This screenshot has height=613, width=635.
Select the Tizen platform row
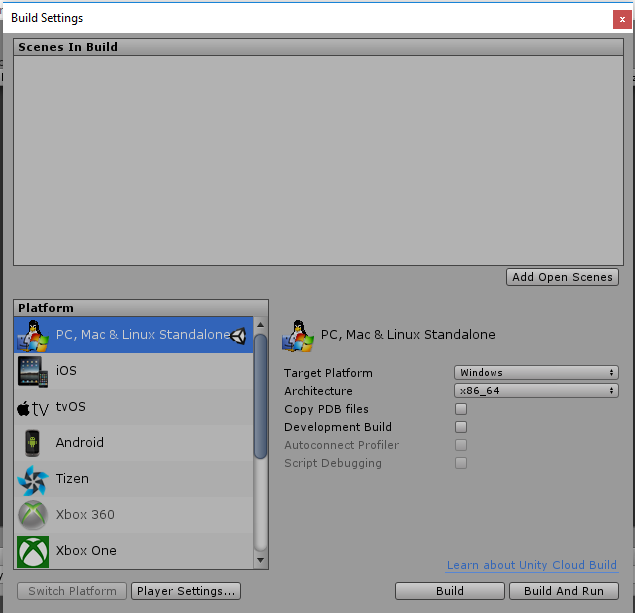(x=134, y=479)
